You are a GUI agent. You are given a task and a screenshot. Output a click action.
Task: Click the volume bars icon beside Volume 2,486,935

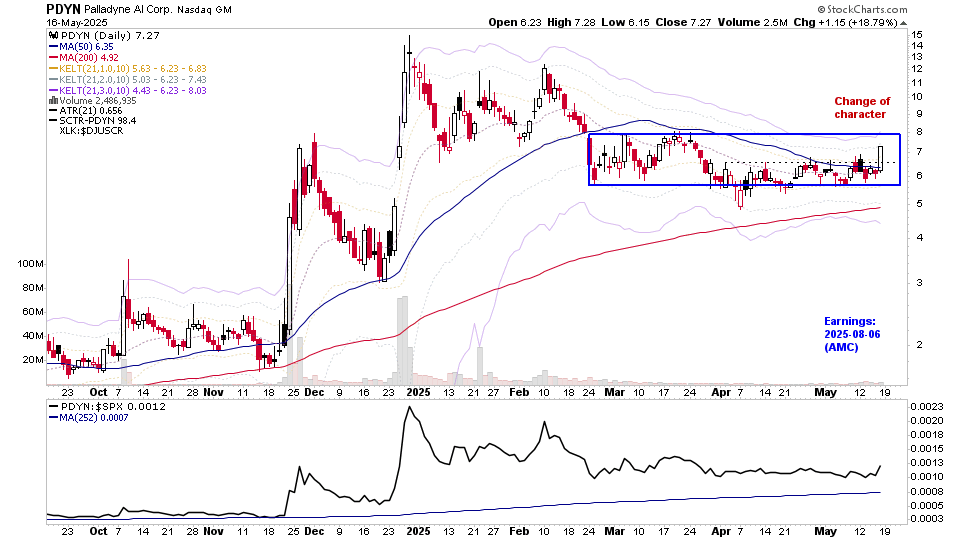click(53, 100)
